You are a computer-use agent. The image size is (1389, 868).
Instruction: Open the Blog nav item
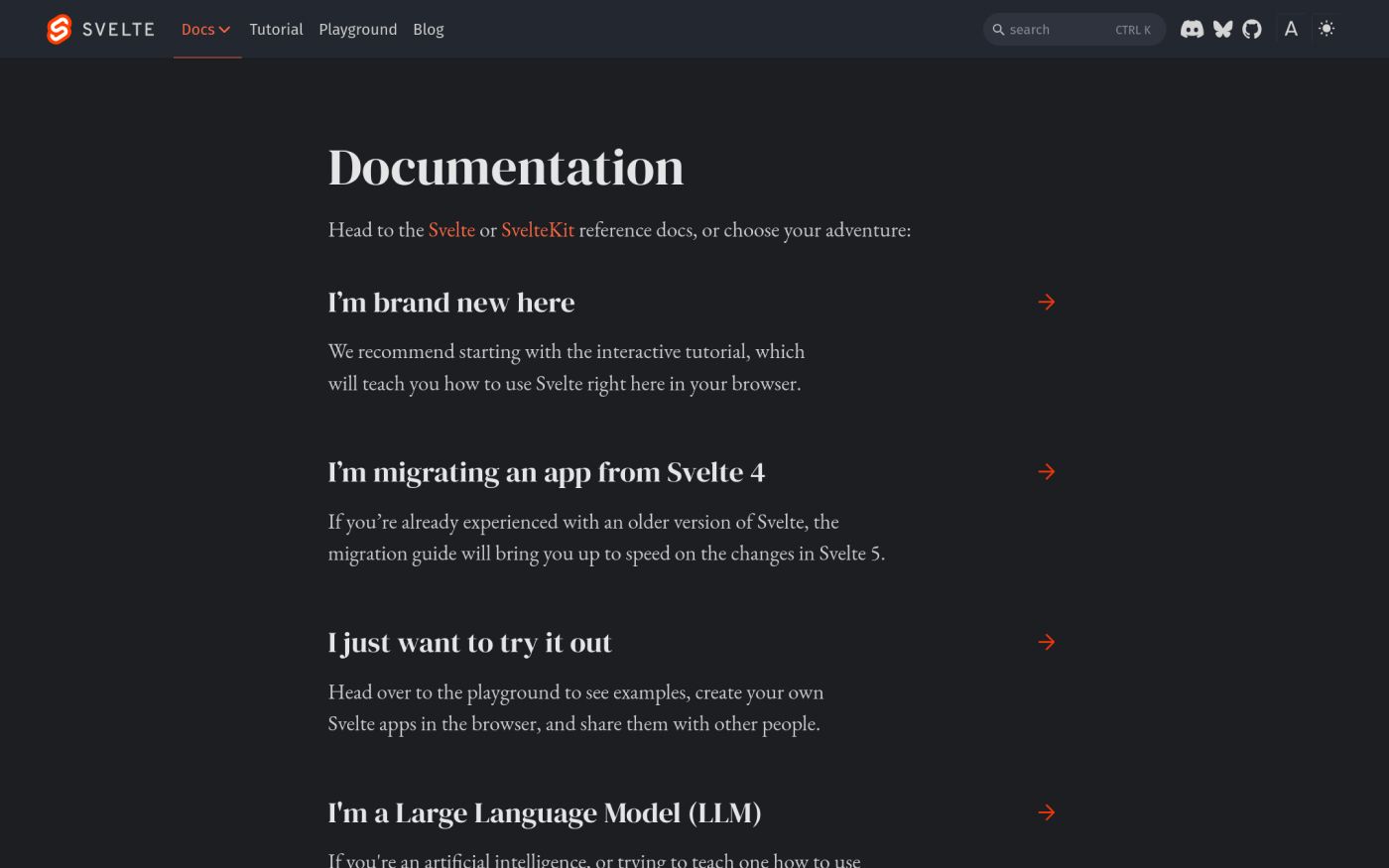429,30
